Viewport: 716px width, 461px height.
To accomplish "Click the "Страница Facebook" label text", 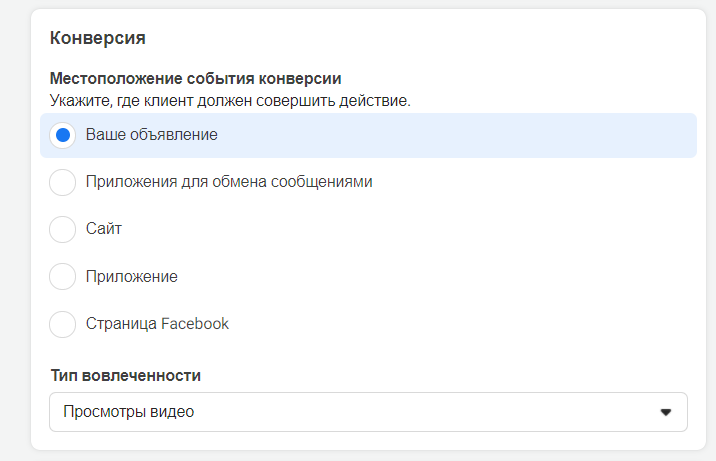I will coord(157,324).
